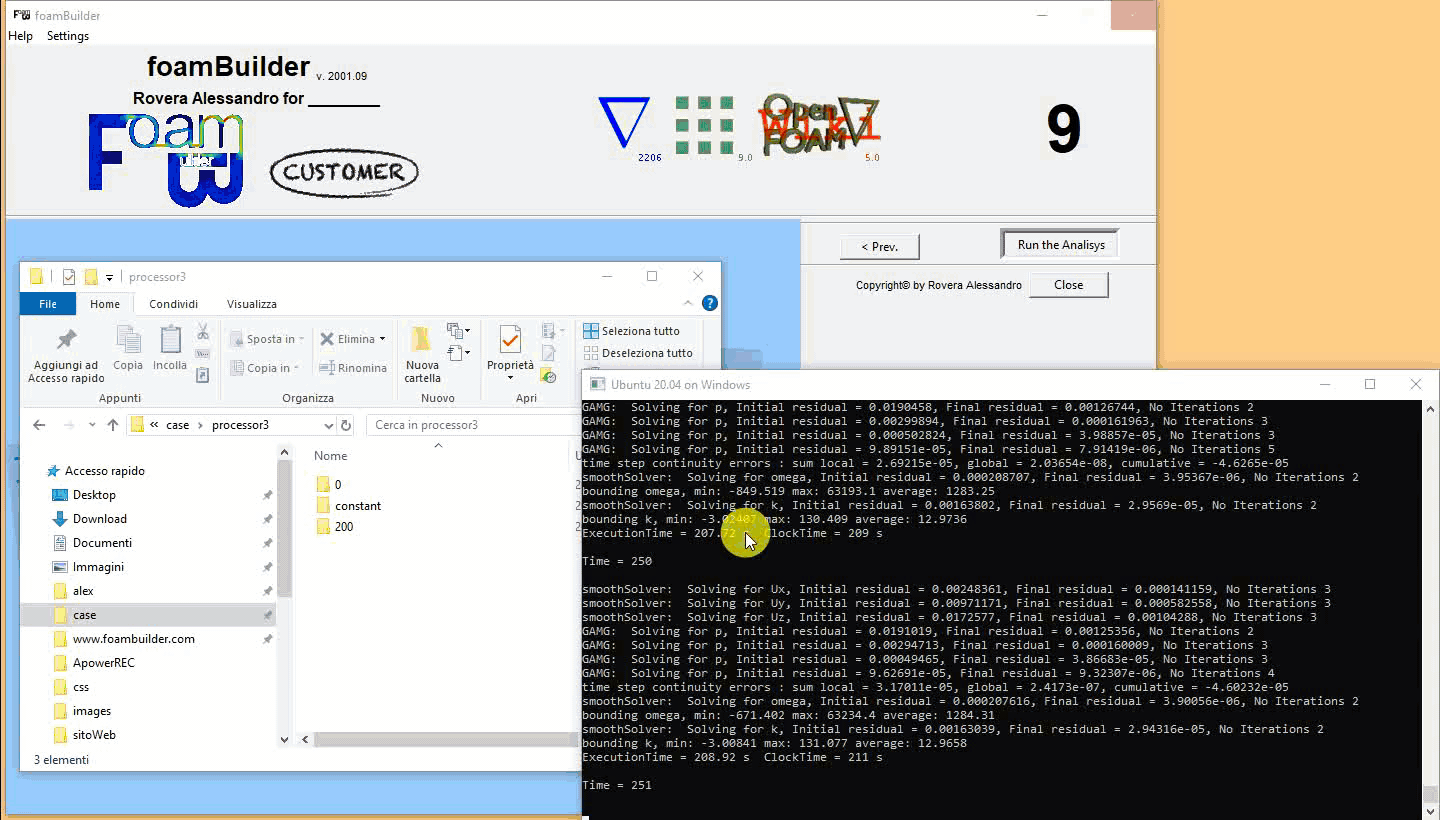1440x820 pixels.
Task: Click the blue Help question mark icon
Action: click(x=709, y=303)
